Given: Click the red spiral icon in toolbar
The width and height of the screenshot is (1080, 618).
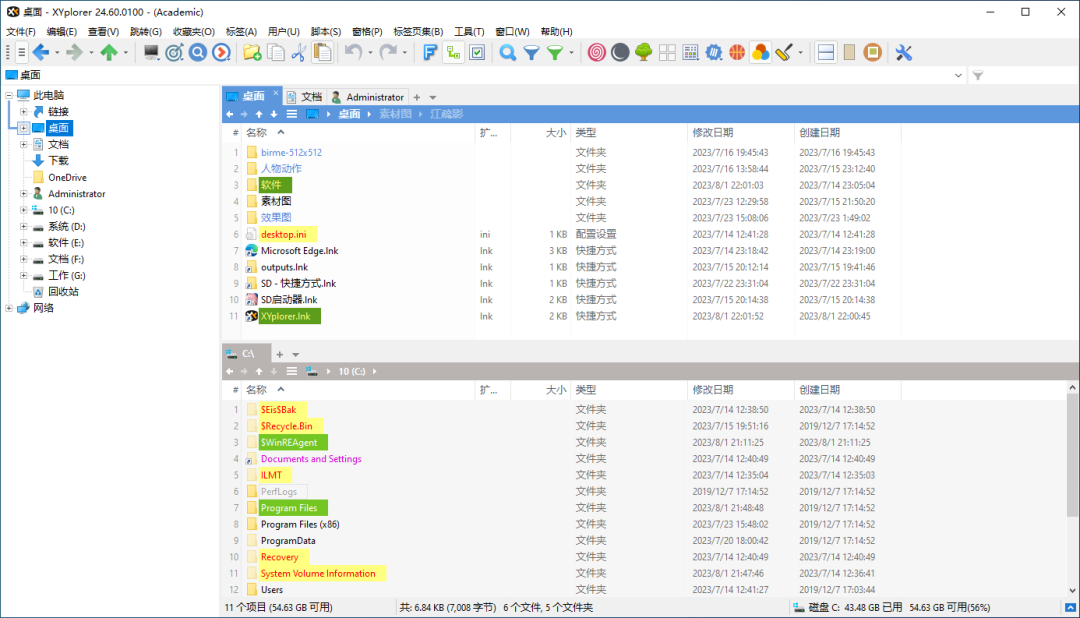Looking at the screenshot, I should [596, 52].
